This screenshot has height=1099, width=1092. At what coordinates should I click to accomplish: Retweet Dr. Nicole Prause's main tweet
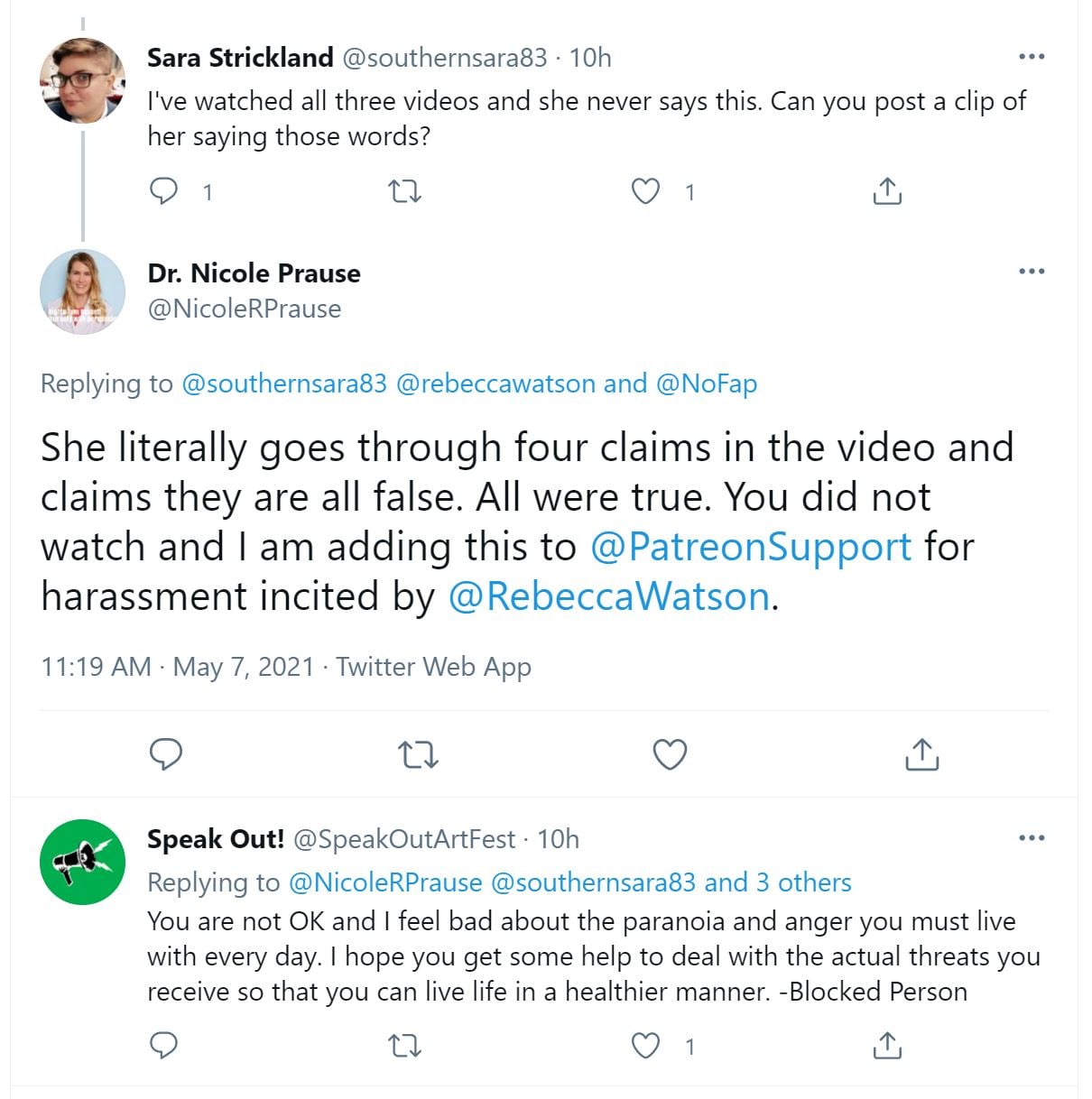pyautogui.click(x=418, y=754)
